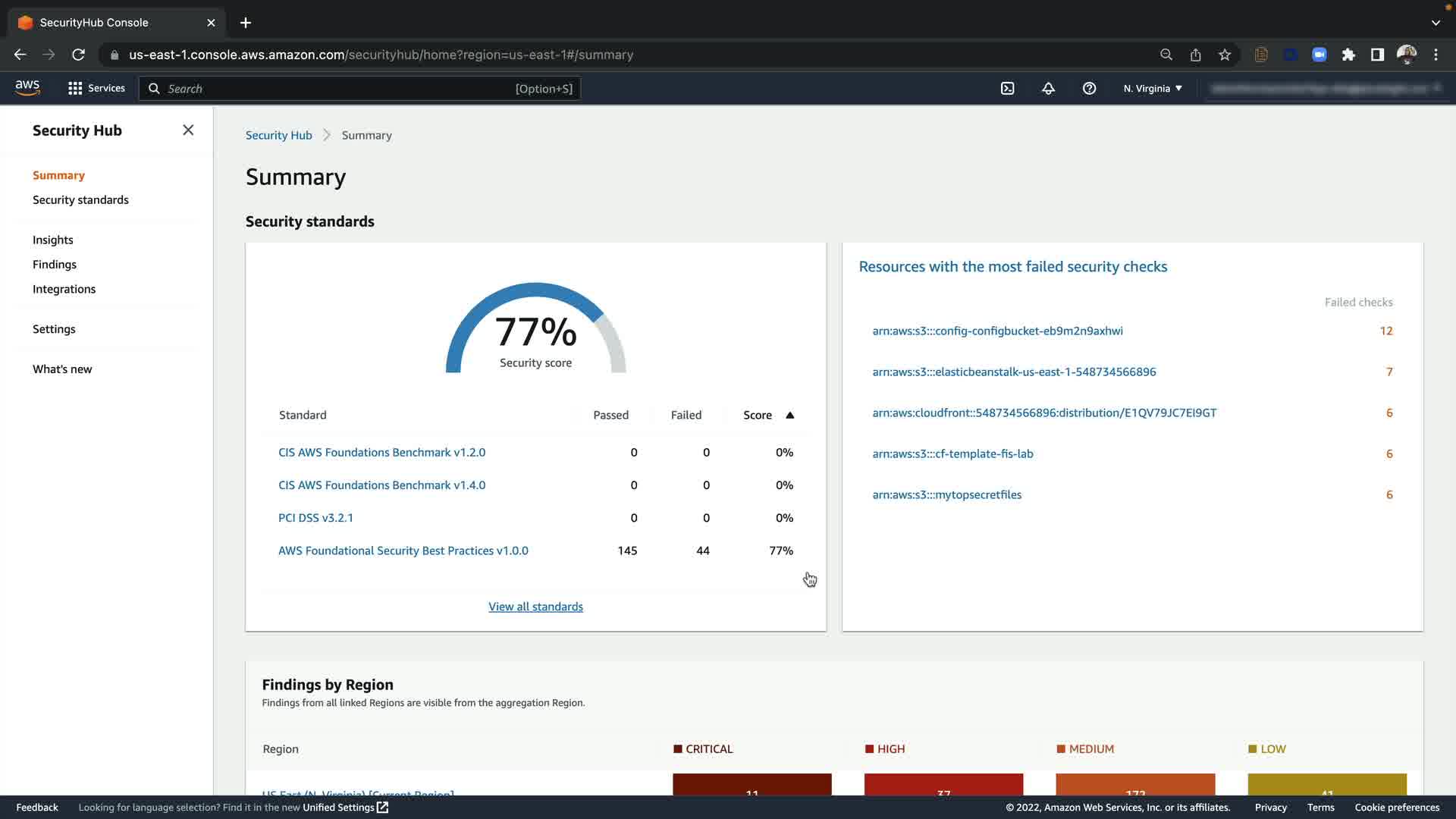Click the CRITICAL severity bar for US East
This screenshot has width=1456, height=819.
click(752, 784)
